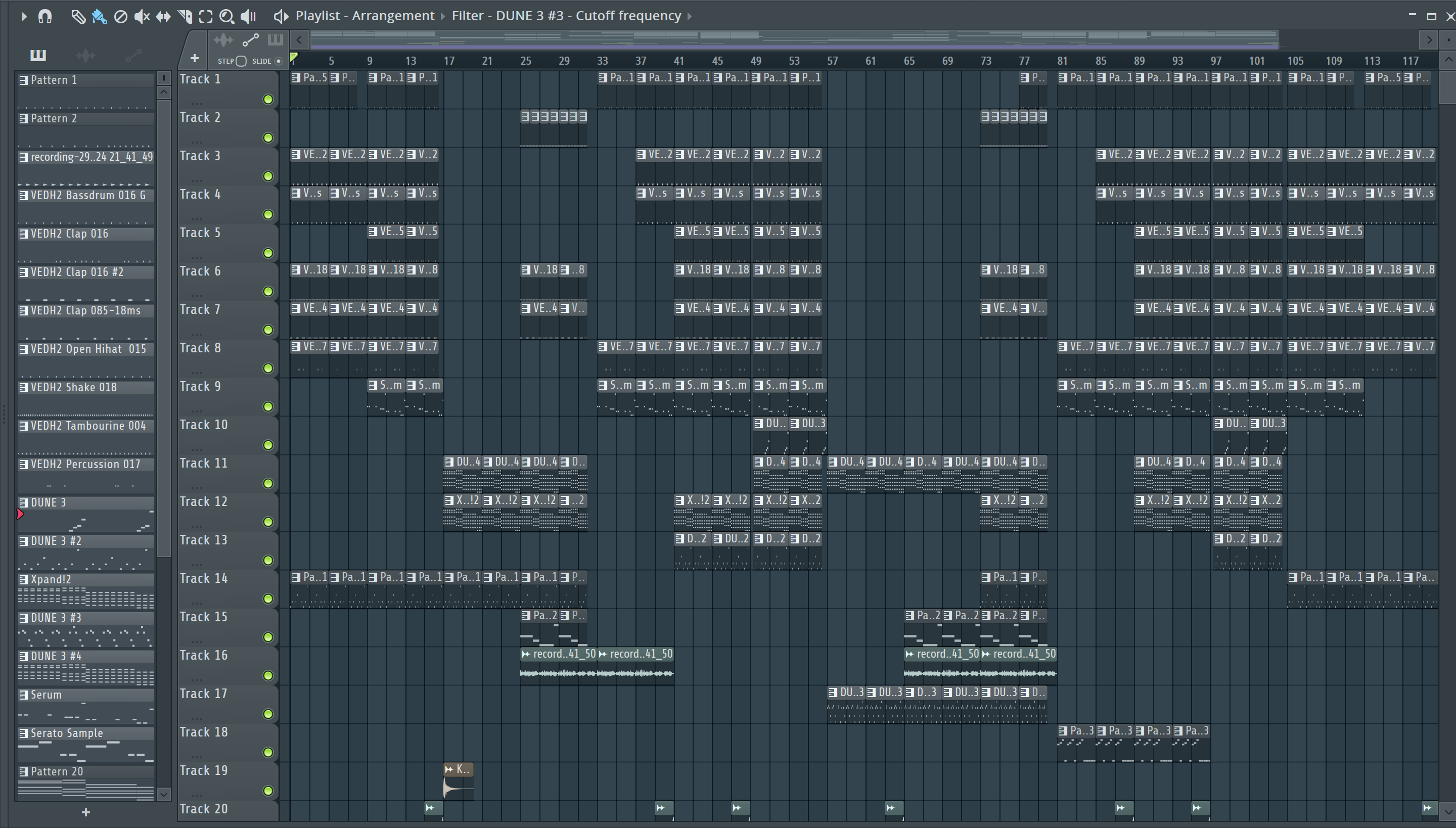Screen dimensions: 1456x828
Task: Mute Track 16 with its green LED
Action: click(x=268, y=675)
